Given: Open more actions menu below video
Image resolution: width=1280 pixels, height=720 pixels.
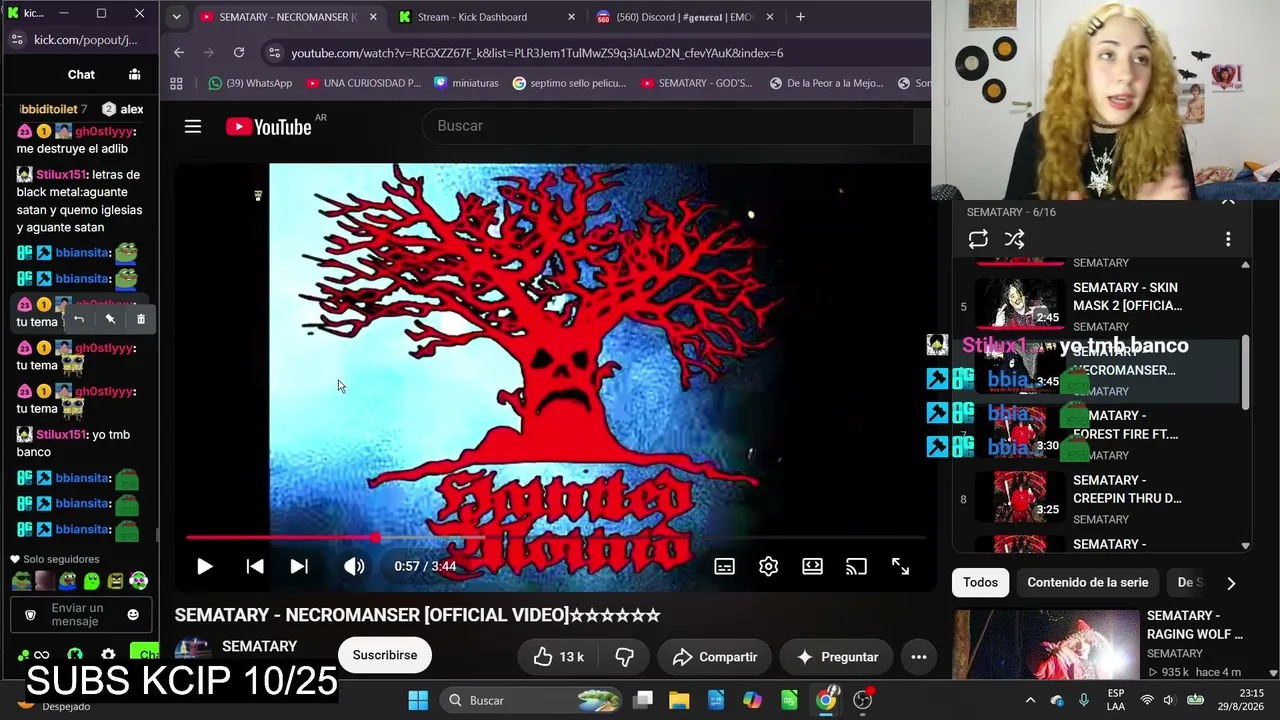Looking at the screenshot, I should click(919, 657).
